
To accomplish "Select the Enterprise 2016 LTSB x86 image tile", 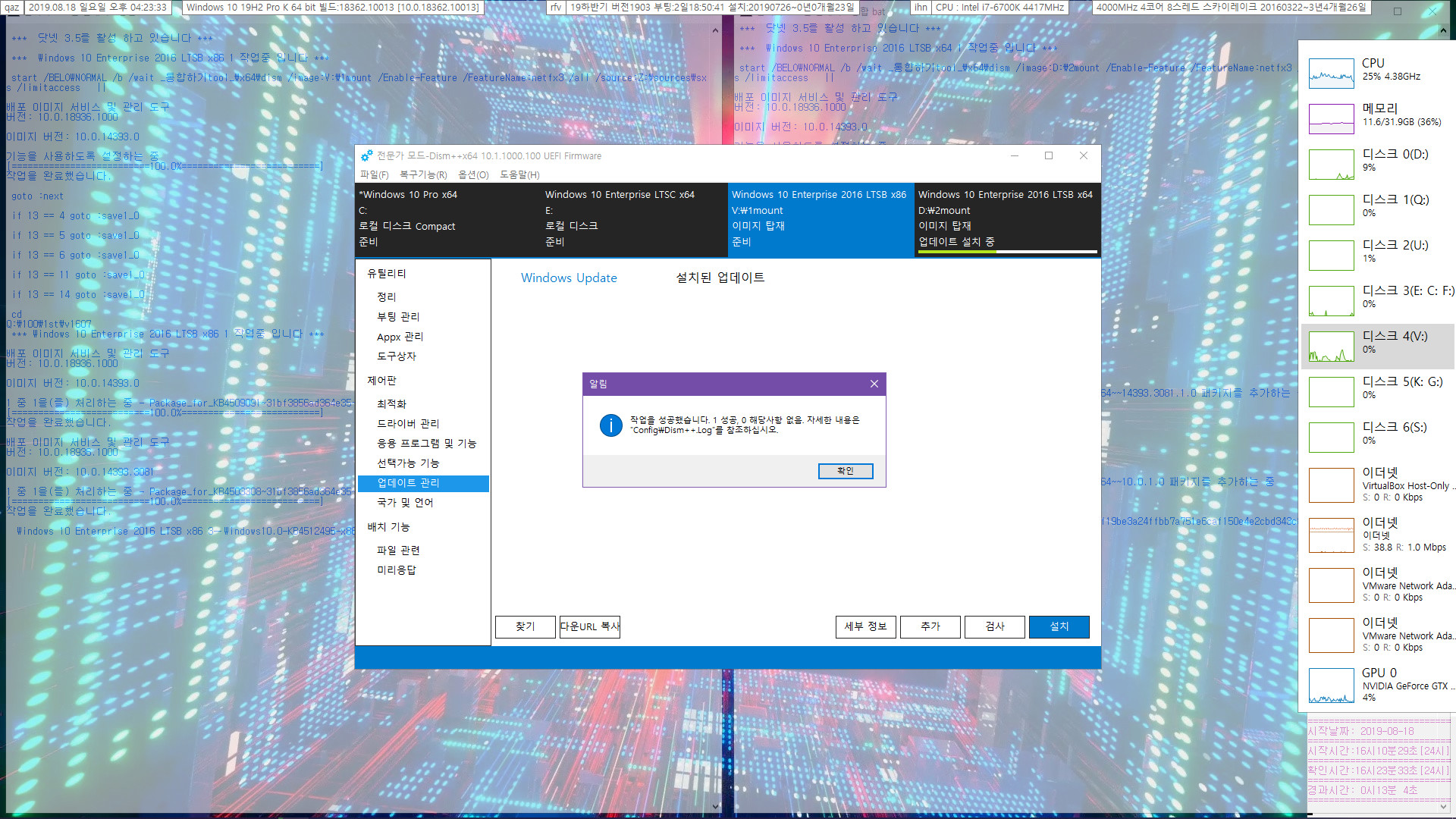I will [821, 219].
